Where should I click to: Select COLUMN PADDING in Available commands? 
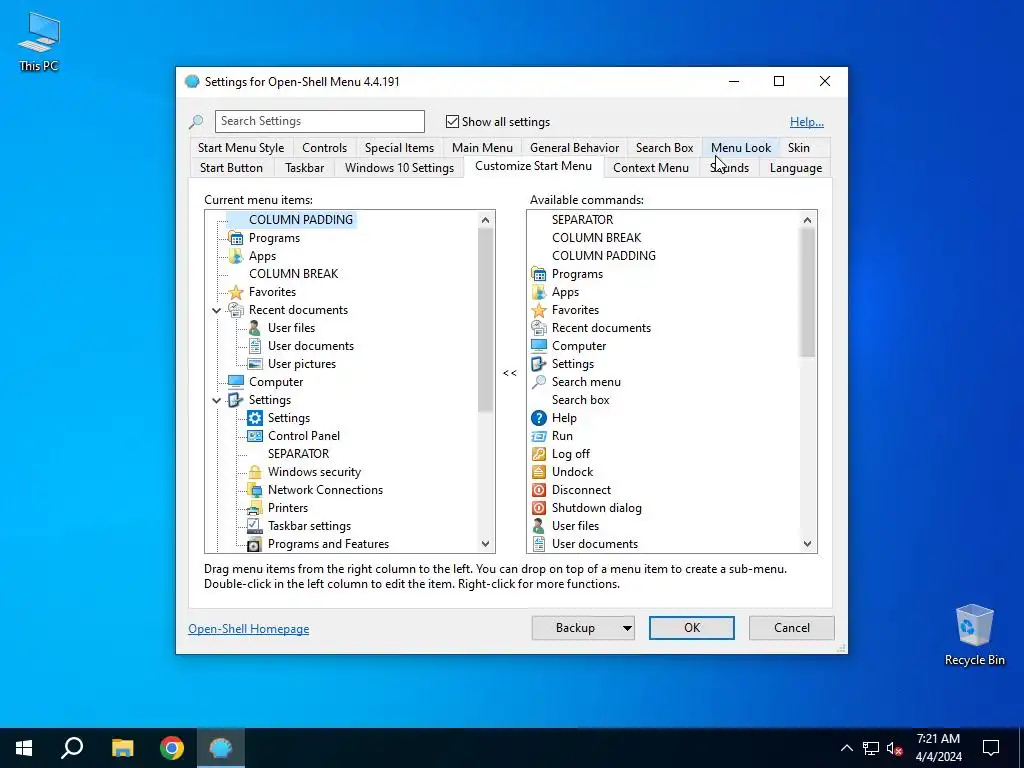(604, 256)
